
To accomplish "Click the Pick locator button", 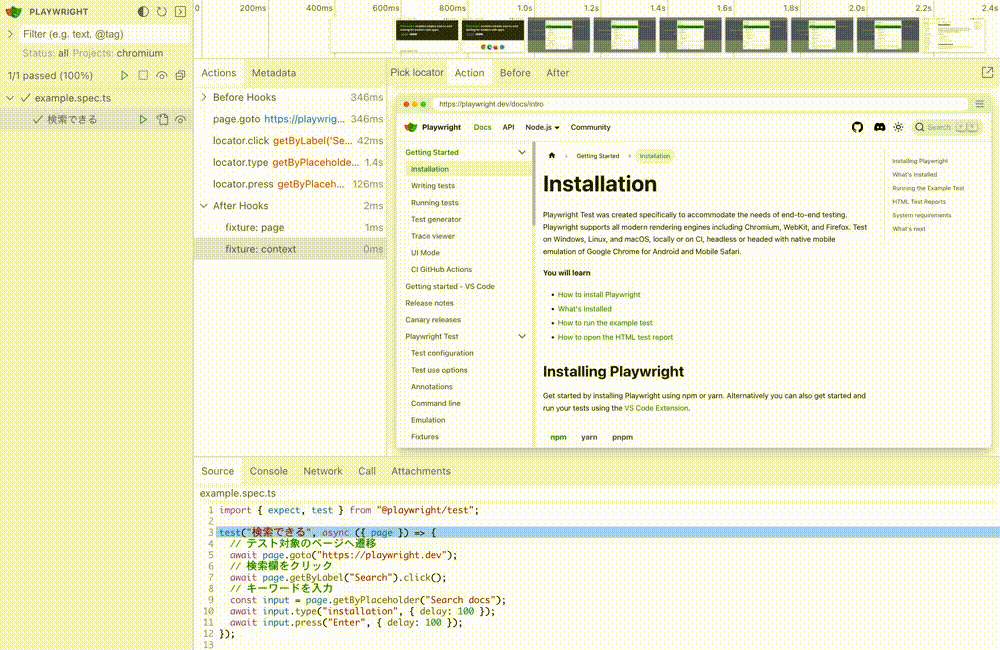I will point(417,73).
